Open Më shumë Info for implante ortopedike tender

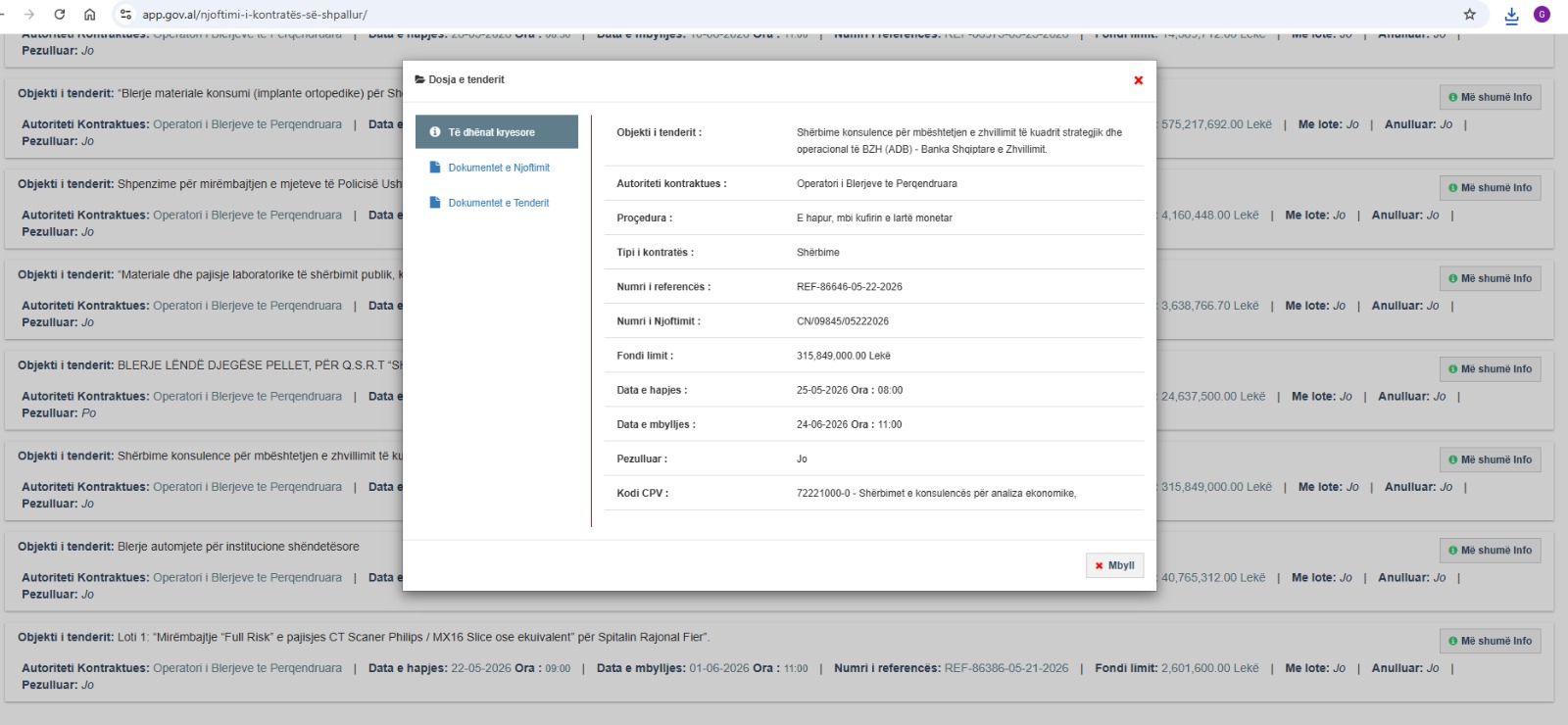(1490, 97)
